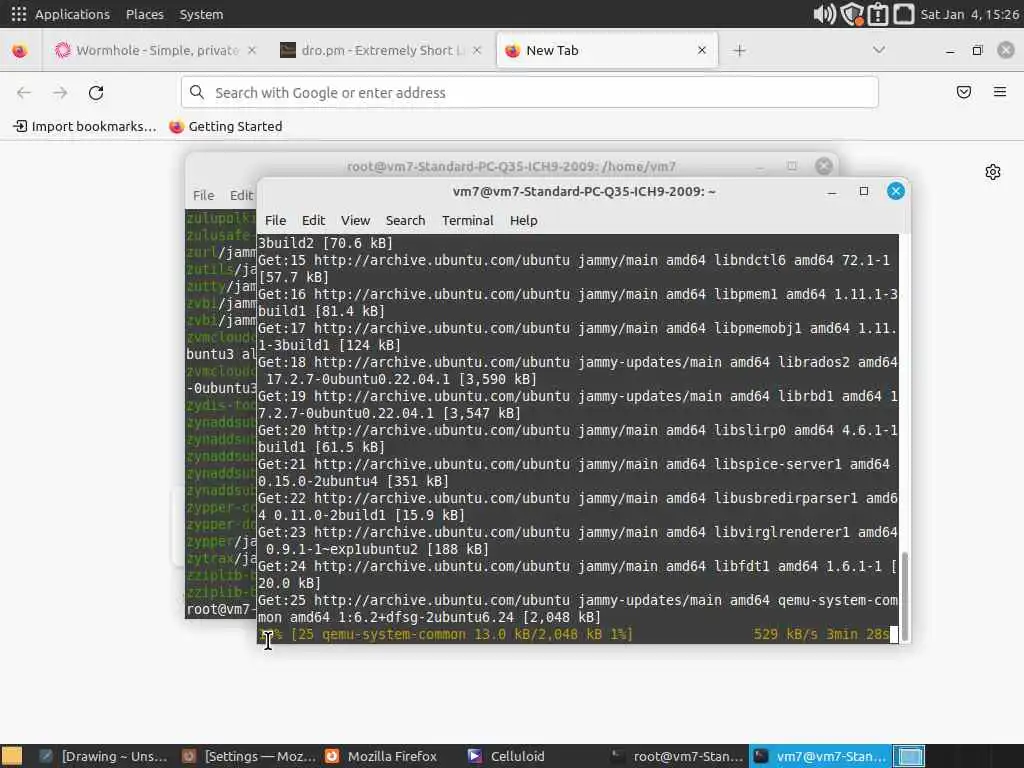
Task: Switch to Settings — Mozilla taskbar item
Action: click(249, 756)
